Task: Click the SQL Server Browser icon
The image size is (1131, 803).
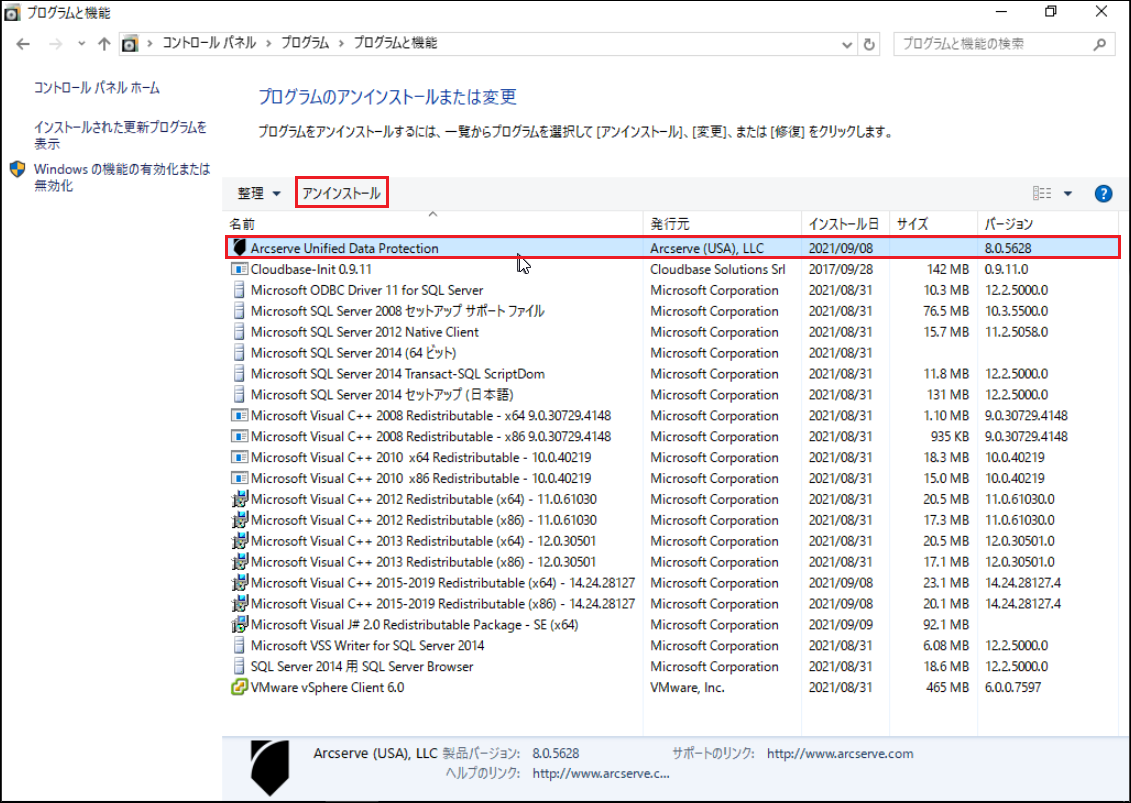Action: [239, 667]
